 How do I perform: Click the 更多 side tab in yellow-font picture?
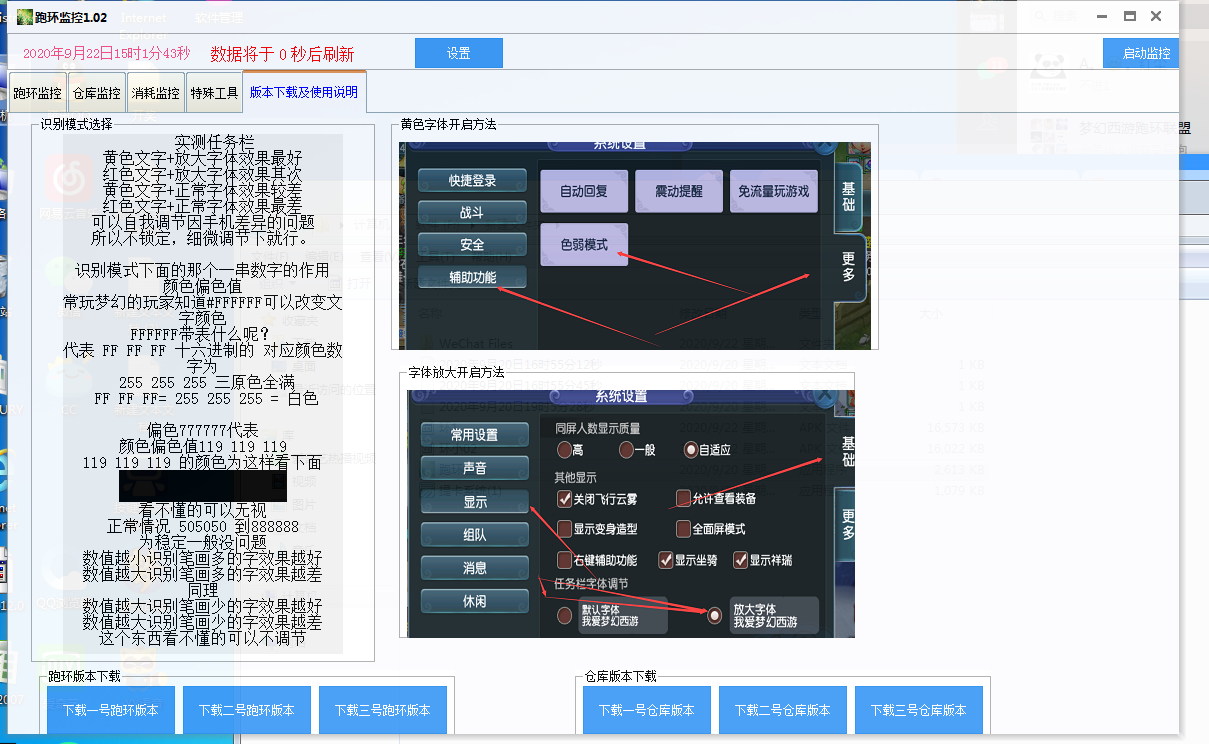pyautogui.click(x=849, y=268)
